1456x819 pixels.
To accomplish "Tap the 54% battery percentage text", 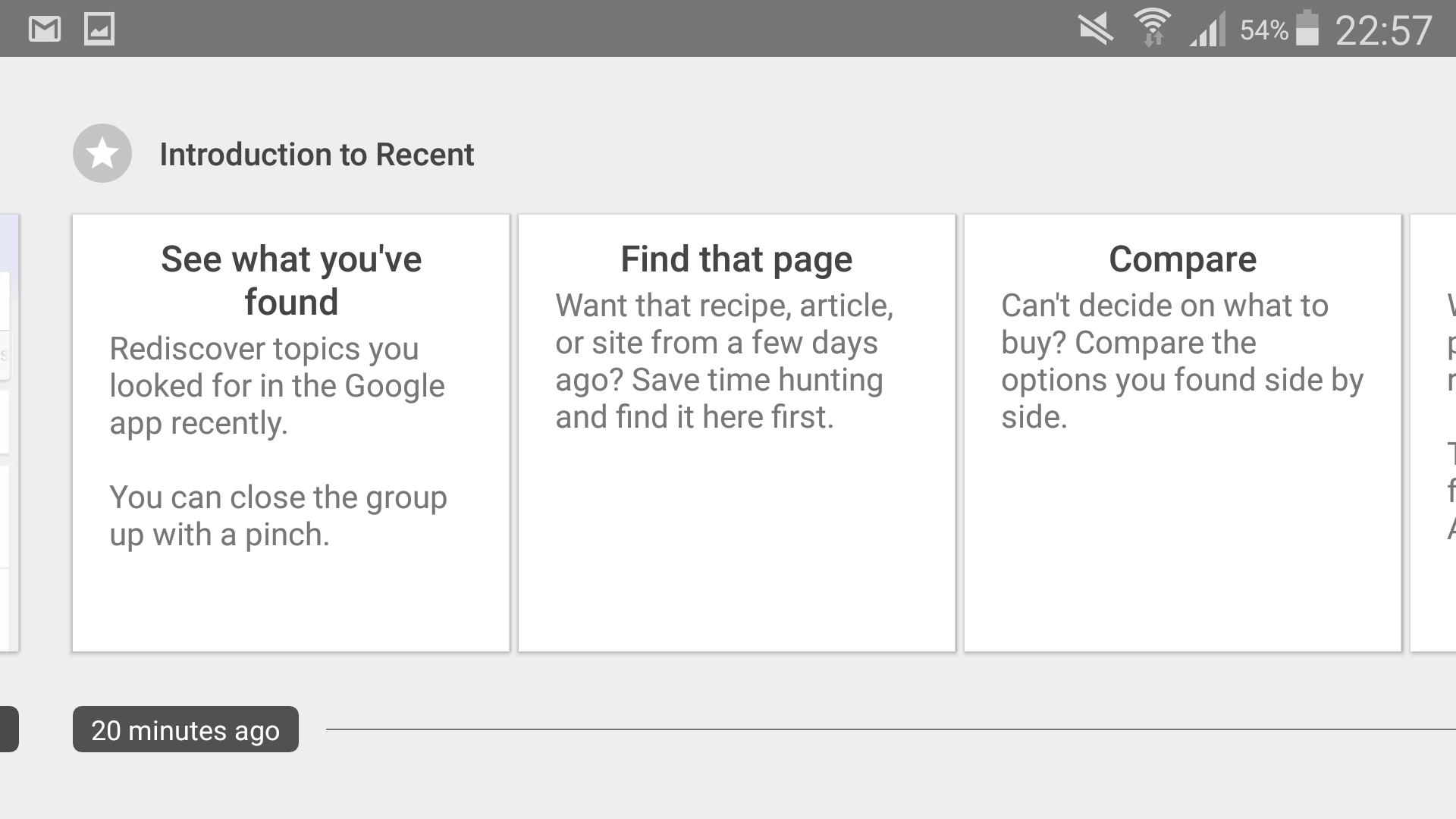I will click(1263, 30).
